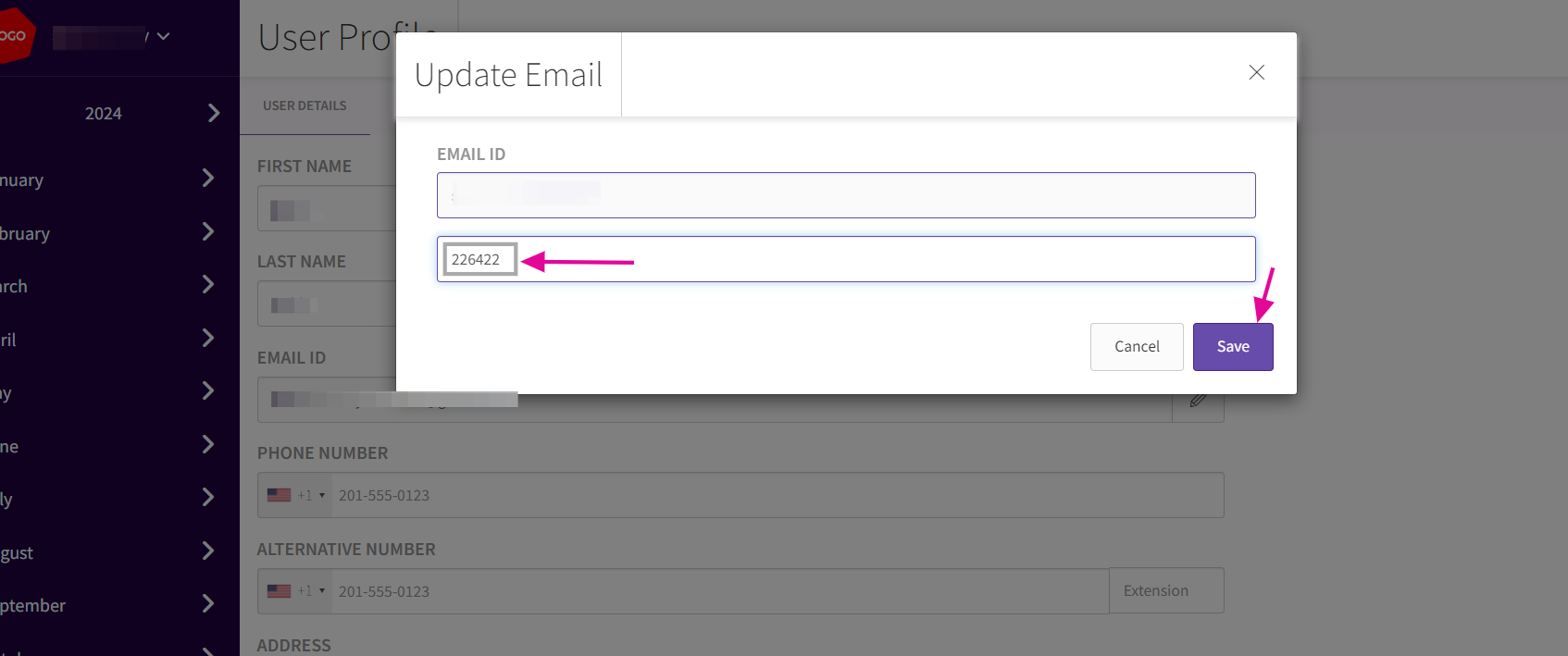Click the Email ID field in dialog
Screen dimensions: 1568x656
point(845,195)
